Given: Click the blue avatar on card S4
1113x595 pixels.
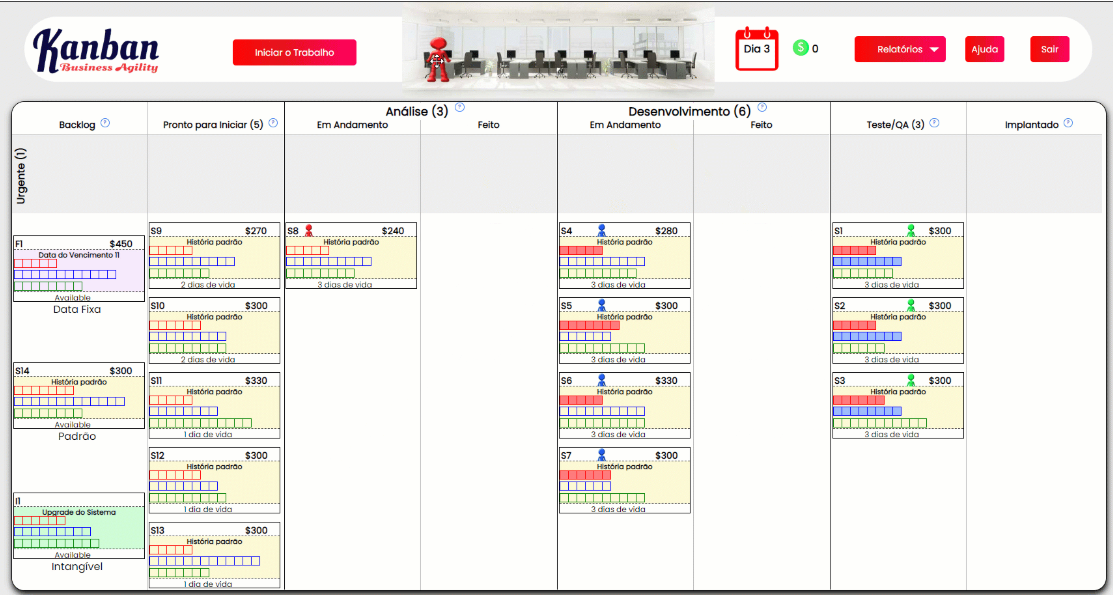Looking at the screenshot, I should 600,229.
